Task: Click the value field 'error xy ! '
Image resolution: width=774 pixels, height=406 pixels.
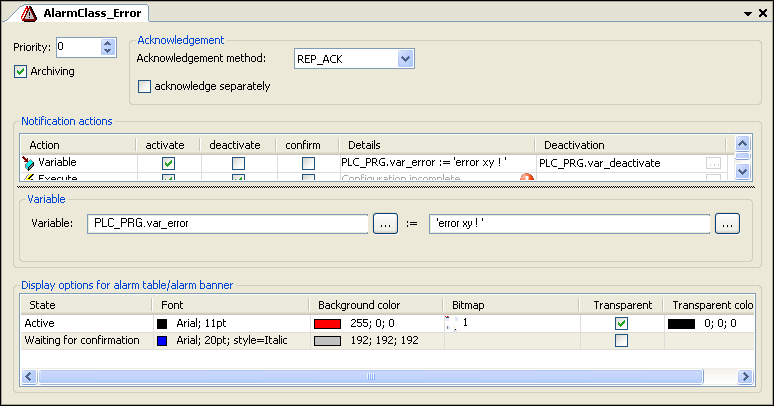Action: (570, 224)
